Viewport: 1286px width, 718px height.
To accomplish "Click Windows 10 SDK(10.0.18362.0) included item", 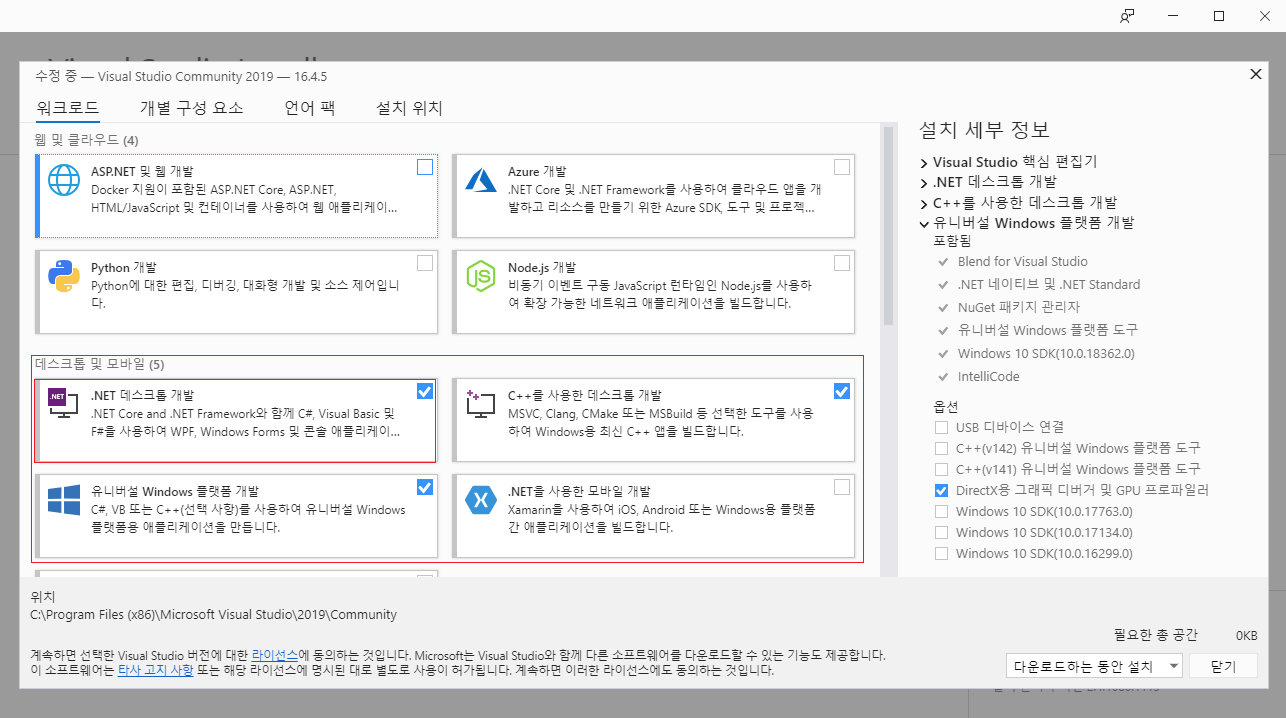I will (x=1046, y=354).
